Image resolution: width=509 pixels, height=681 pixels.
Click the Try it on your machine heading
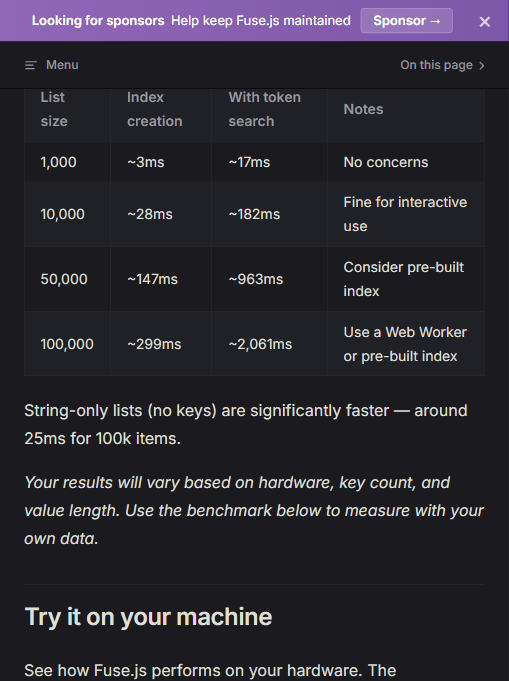[x=148, y=617]
